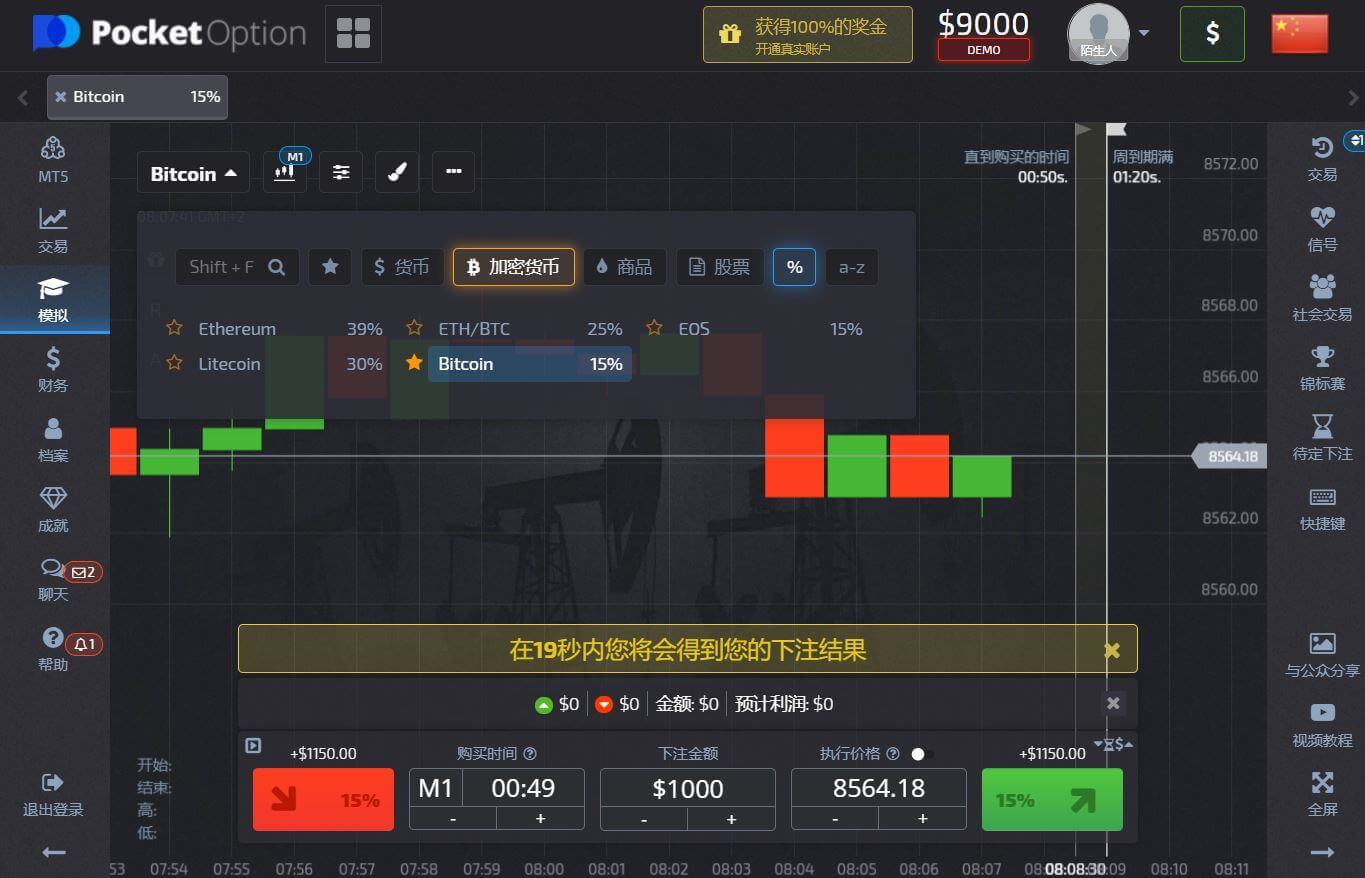Toggle 全屏 fullscreen mode

[x=1322, y=794]
